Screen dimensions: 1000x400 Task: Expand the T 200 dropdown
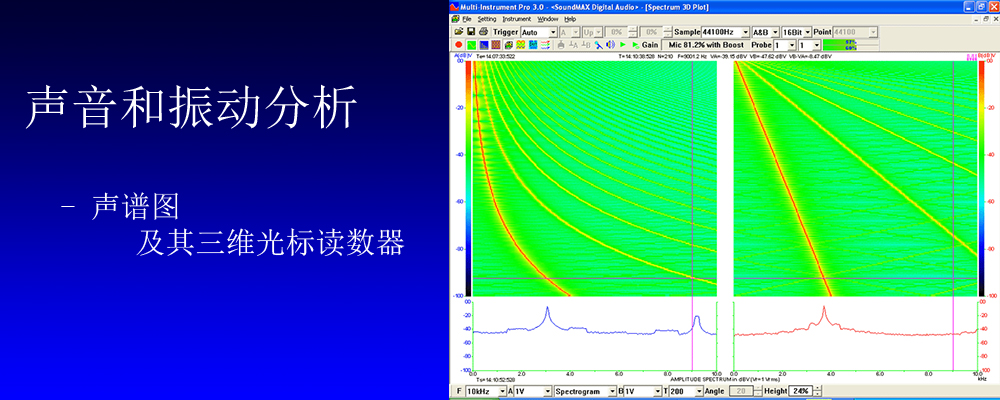(x=699, y=391)
